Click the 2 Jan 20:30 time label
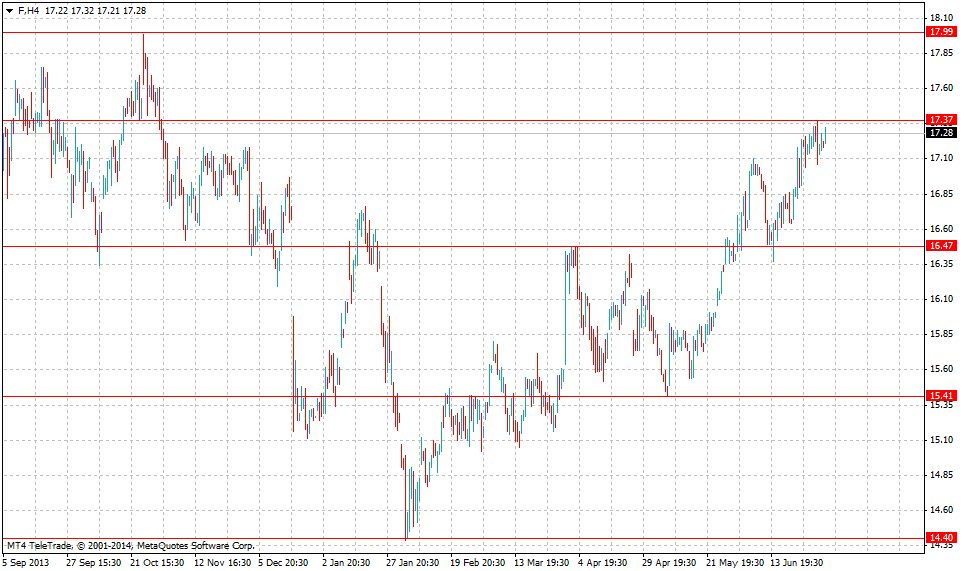This screenshot has height=571, width=964. pyautogui.click(x=346, y=562)
